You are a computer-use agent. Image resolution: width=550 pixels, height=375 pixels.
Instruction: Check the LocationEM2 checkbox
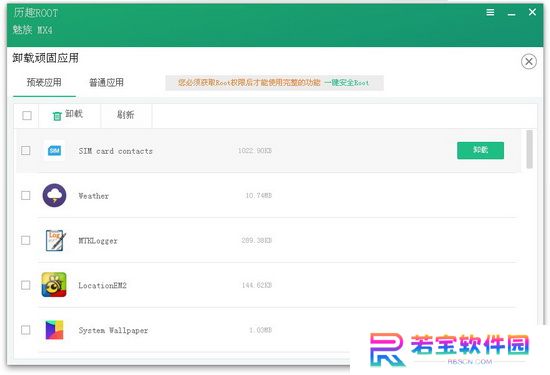26,285
